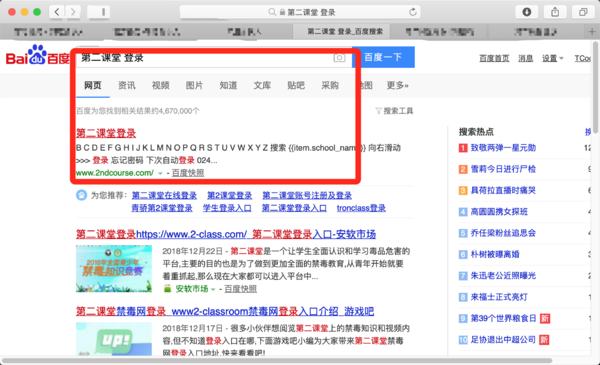Show all tabs overview icon

(583, 12)
